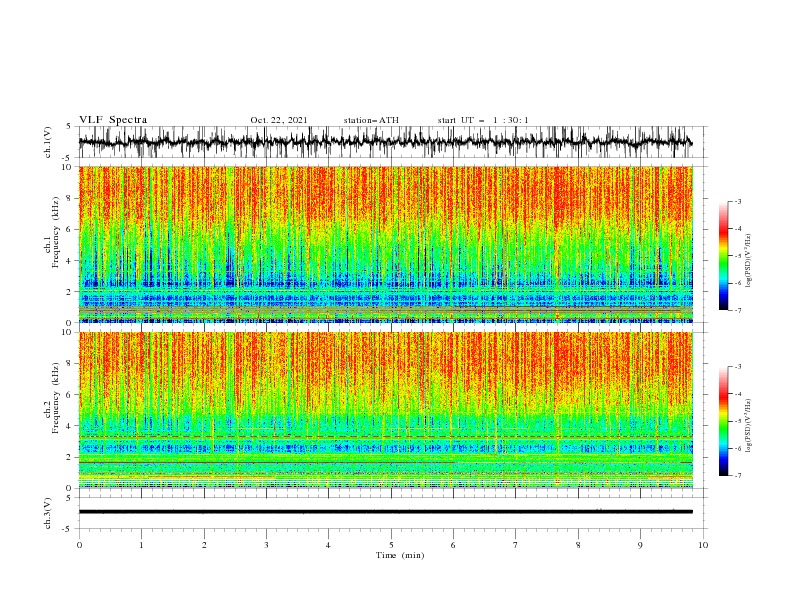Click the "Time (min)" x-axis label

click(x=400, y=555)
